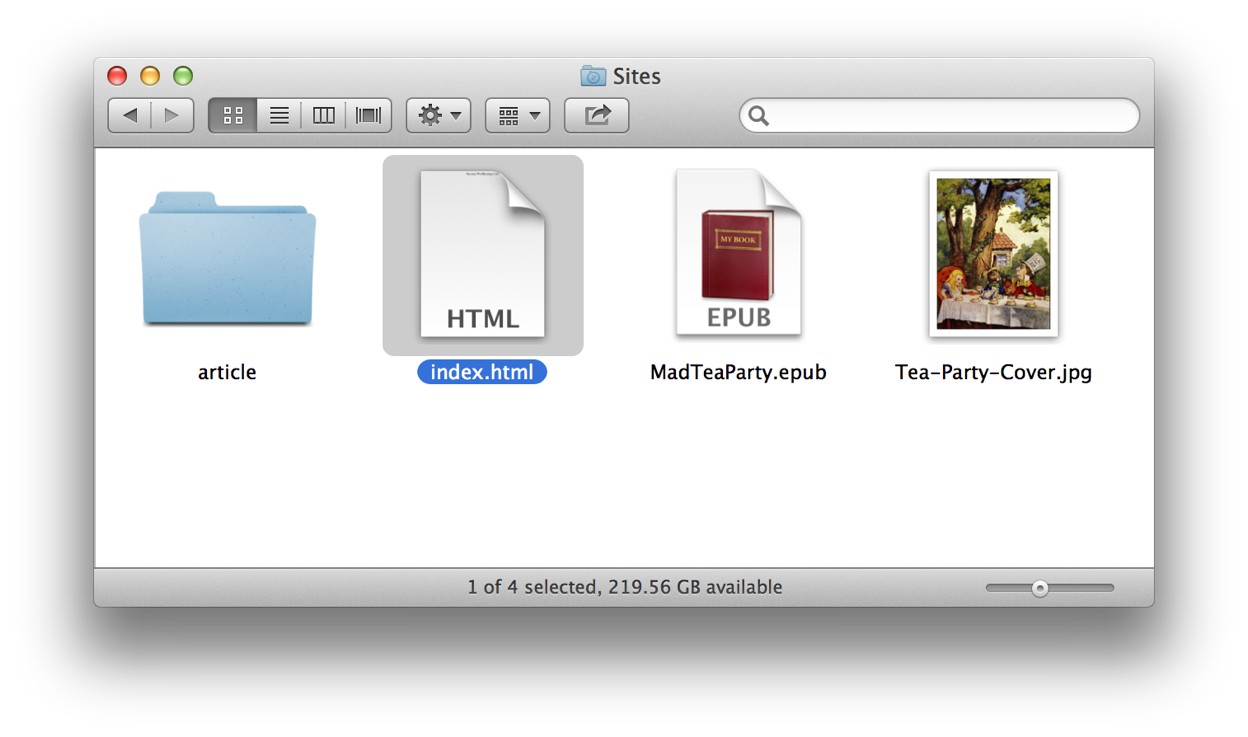
Task: Switch to Cover Flow view
Action: click(x=368, y=115)
